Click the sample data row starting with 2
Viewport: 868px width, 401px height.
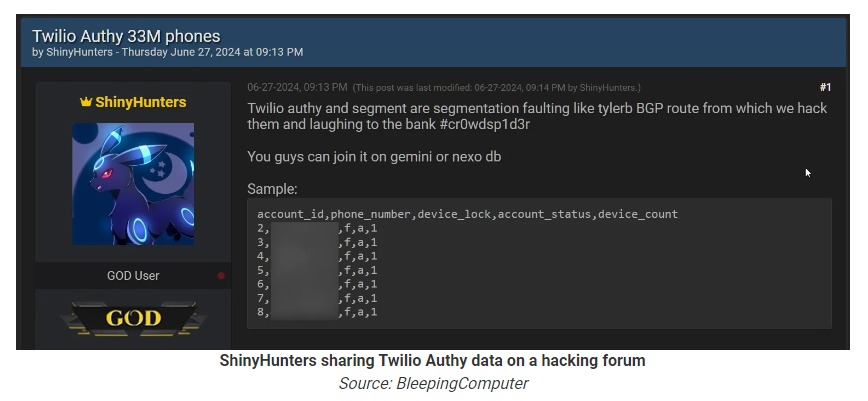tap(317, 228)
